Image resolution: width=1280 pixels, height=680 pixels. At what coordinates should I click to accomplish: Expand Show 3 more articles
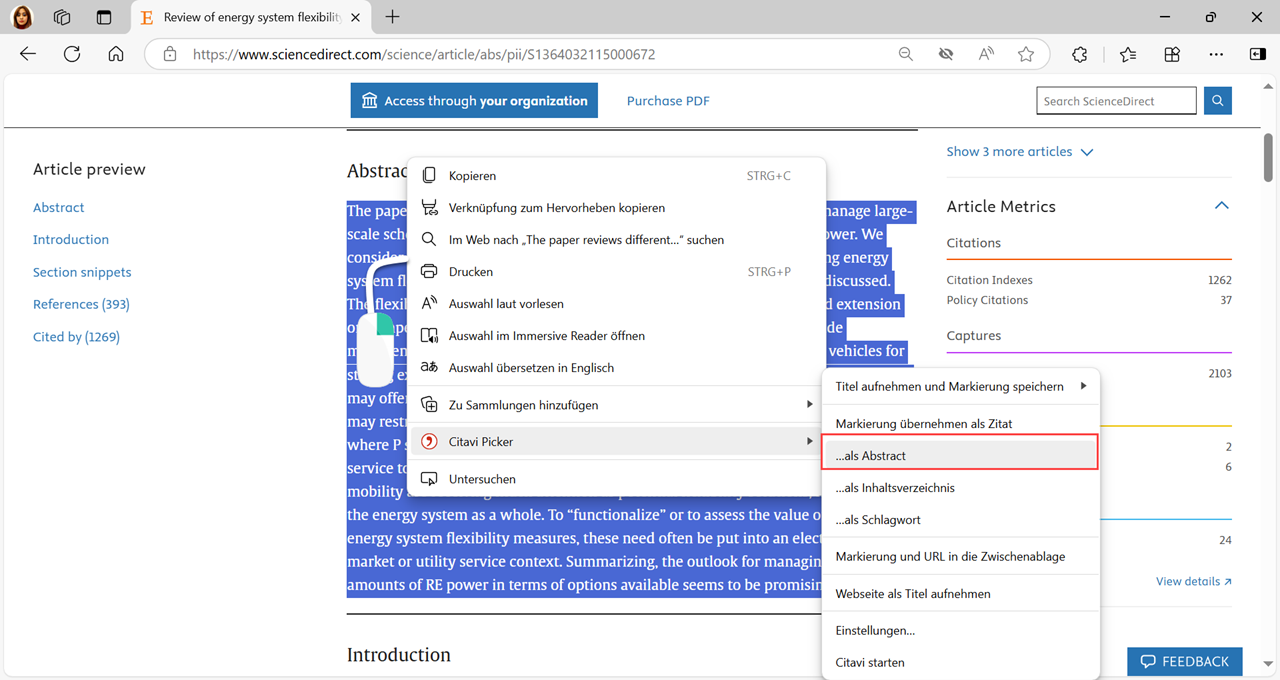[1019, 152]
